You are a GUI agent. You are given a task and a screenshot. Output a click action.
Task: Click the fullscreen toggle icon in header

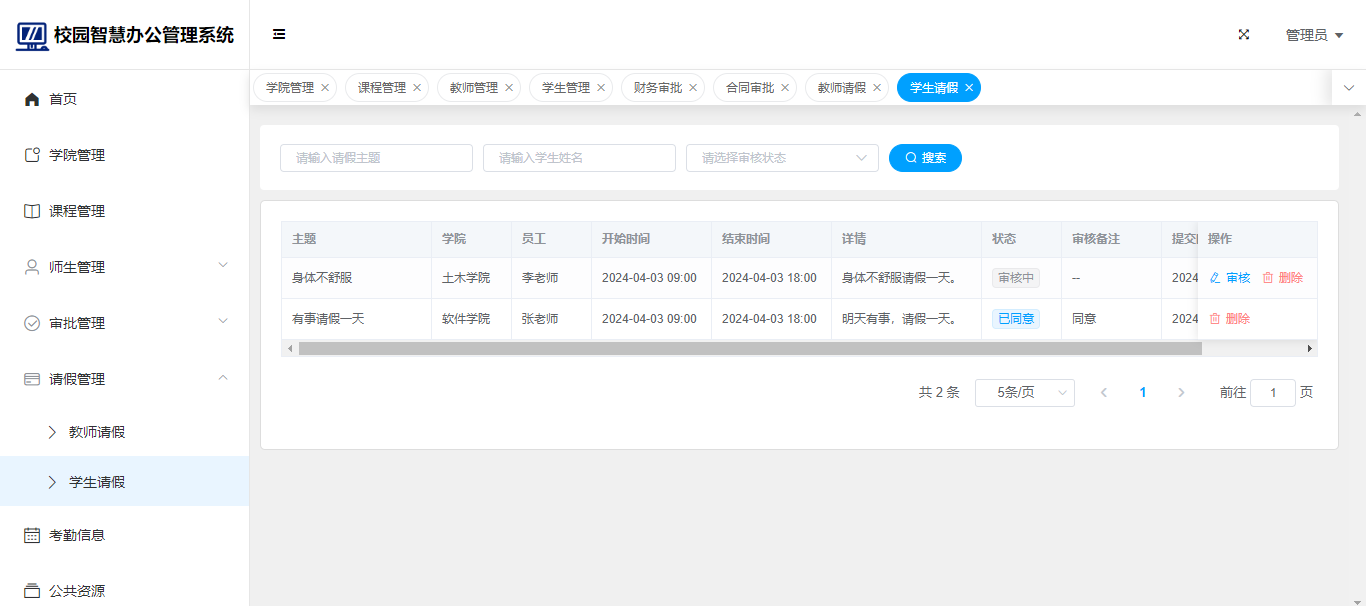coord(1244,34)
